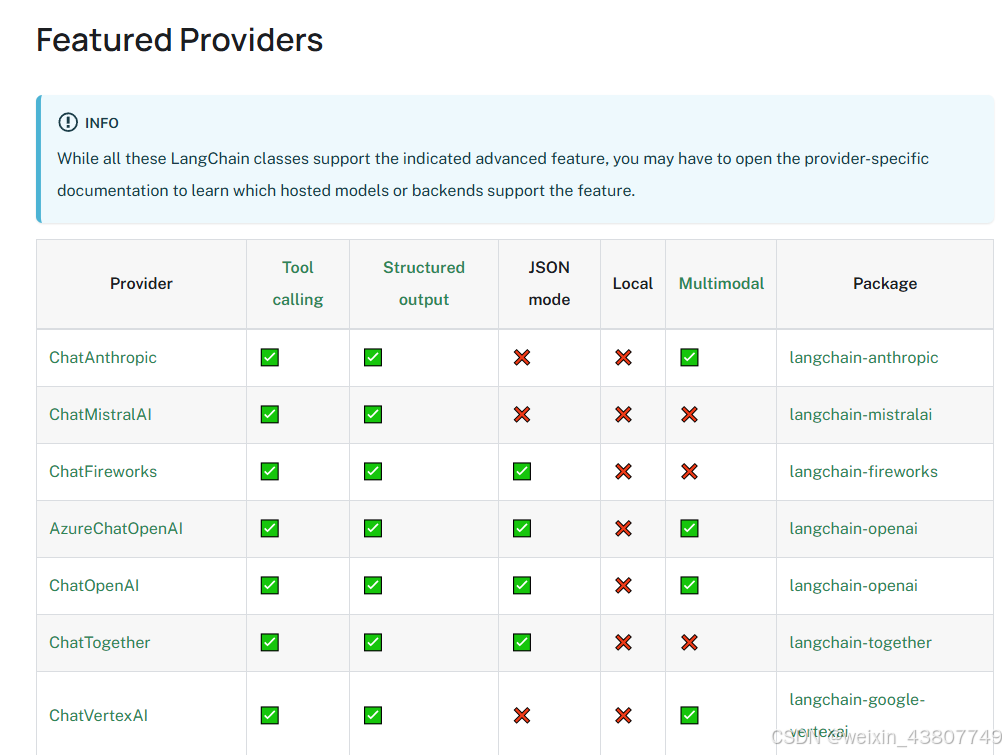The height and width of the screenshot is (755, 1006).
Task: Click ChatFireworks Tool calling green checkmark
Action: pyautogui.click(x=269, y=471)
